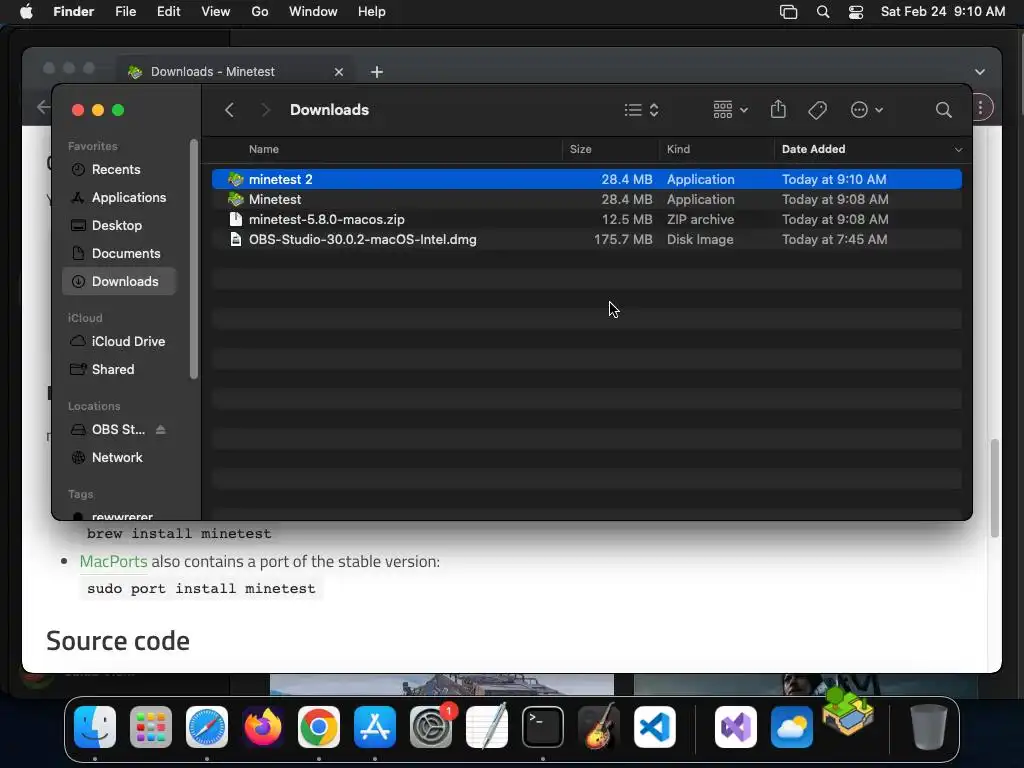Open the File menu
The width and height of the screenshot is (1024, 768).
point(125,12)
